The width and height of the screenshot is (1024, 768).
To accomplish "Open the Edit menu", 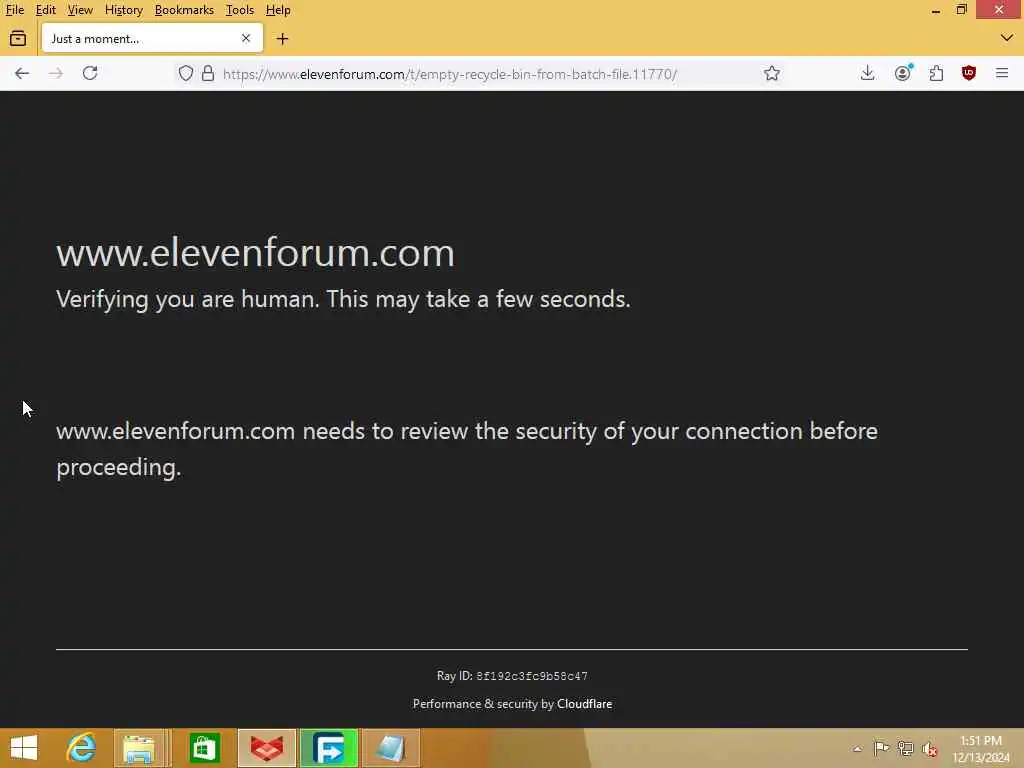I will [45, 10].
